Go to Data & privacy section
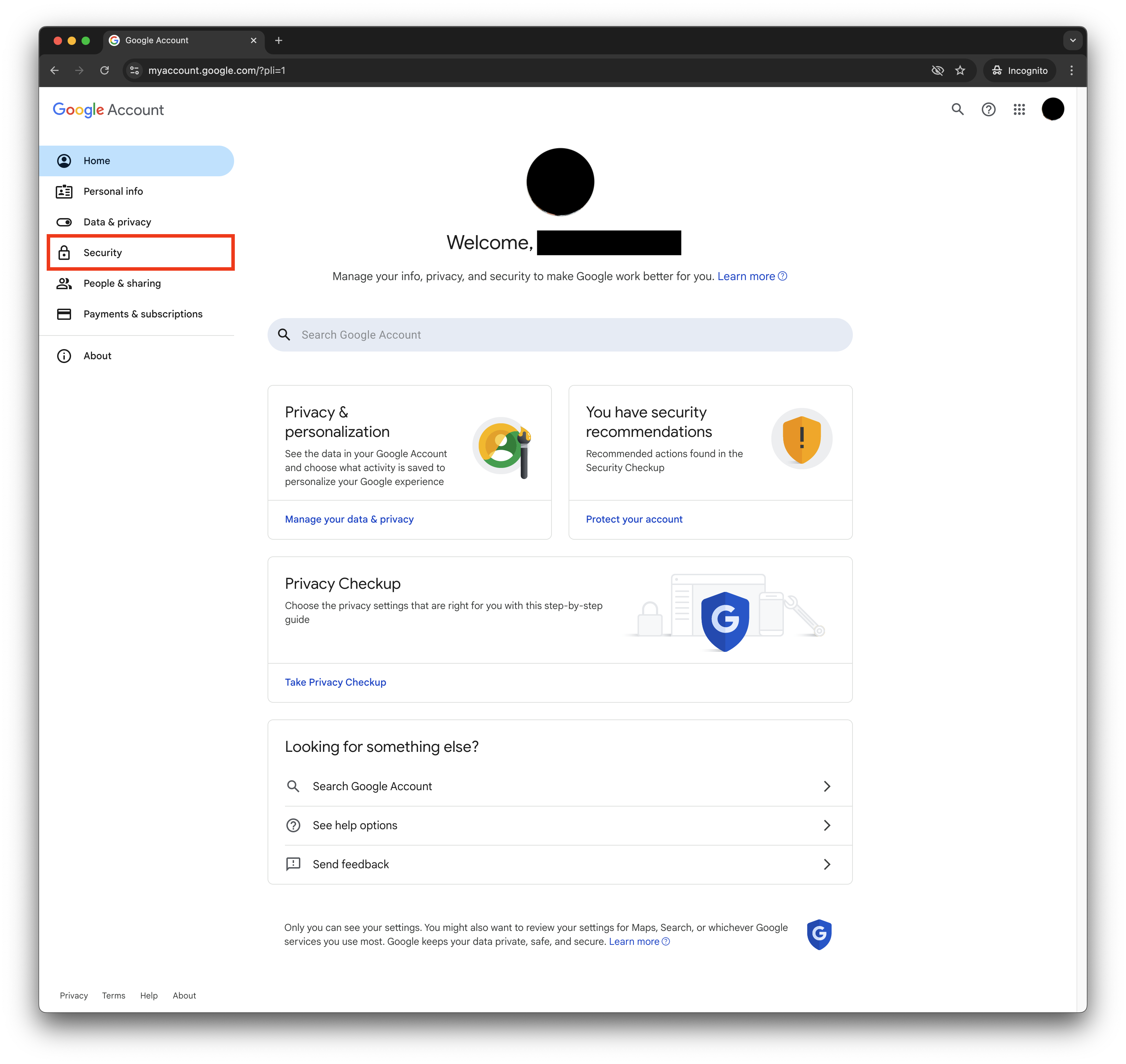Image resolution: width=1126 pixels, height=1064 pixels. [x=117, y=222]
